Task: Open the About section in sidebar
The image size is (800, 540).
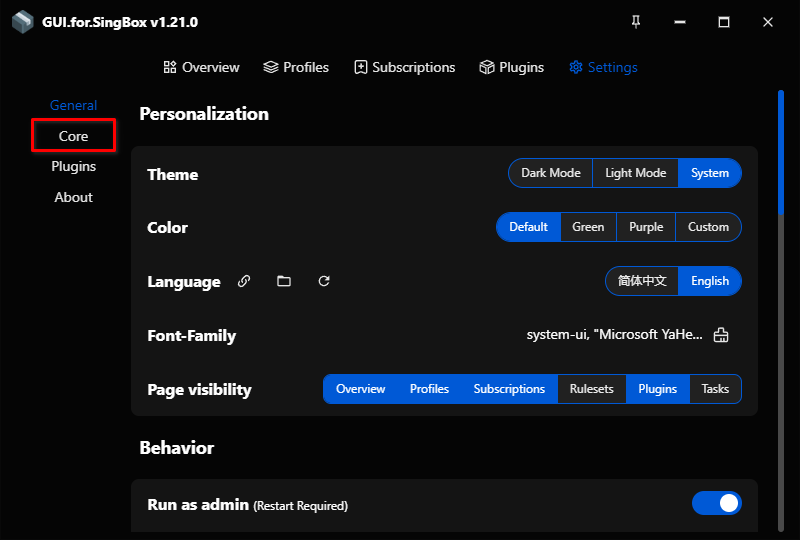Action: 73,197
